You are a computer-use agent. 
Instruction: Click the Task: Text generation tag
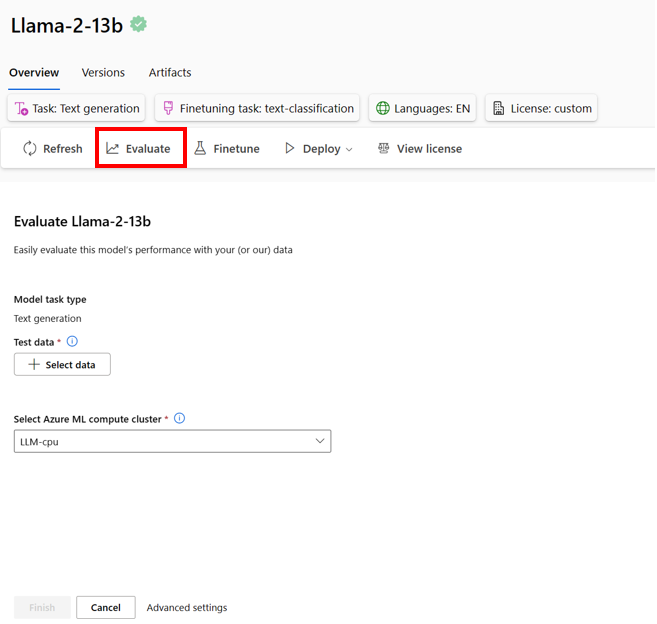tap(77, 108)
